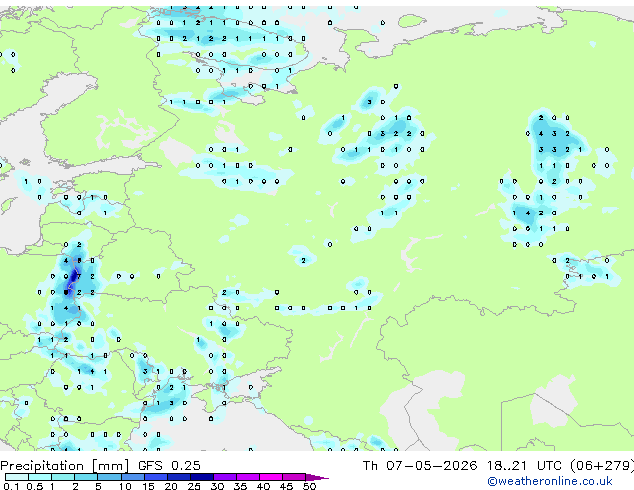The height and width of the screenshot is (490, 634).
Task: Click the 'GFS 0.25' model label
Action: [x=169, y=466]
